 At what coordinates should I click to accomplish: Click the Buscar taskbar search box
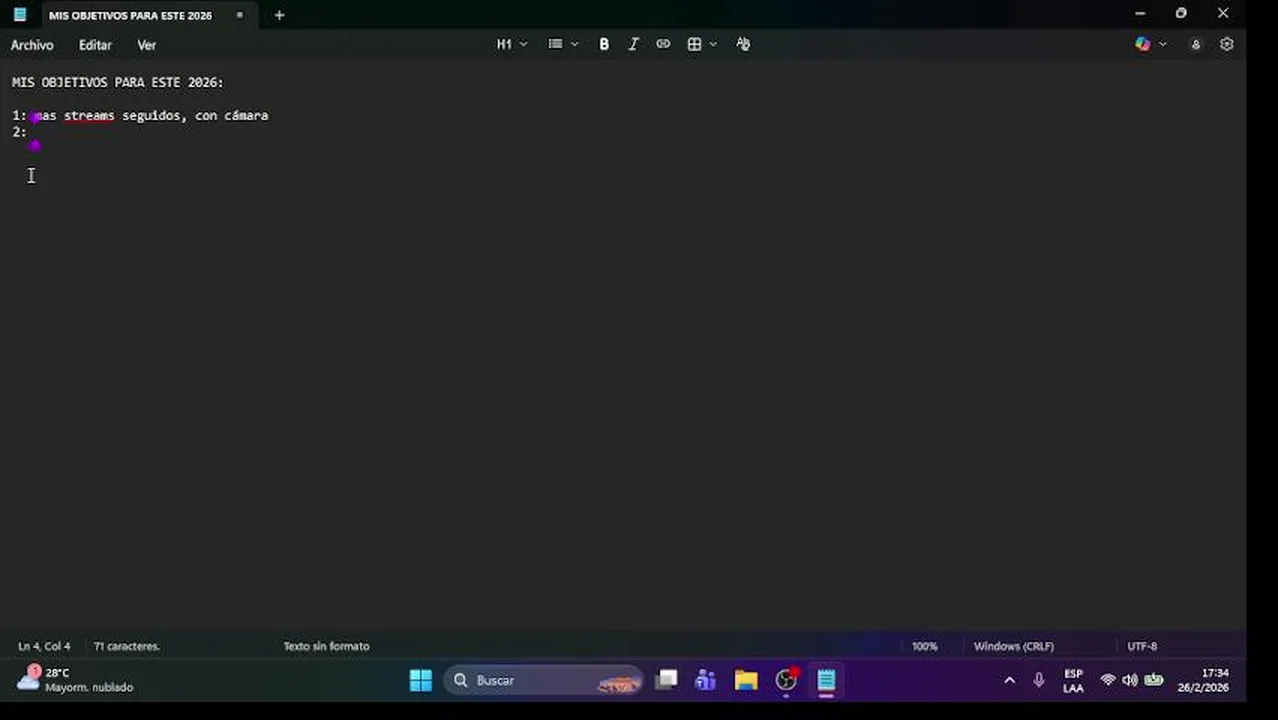point(543,681)
